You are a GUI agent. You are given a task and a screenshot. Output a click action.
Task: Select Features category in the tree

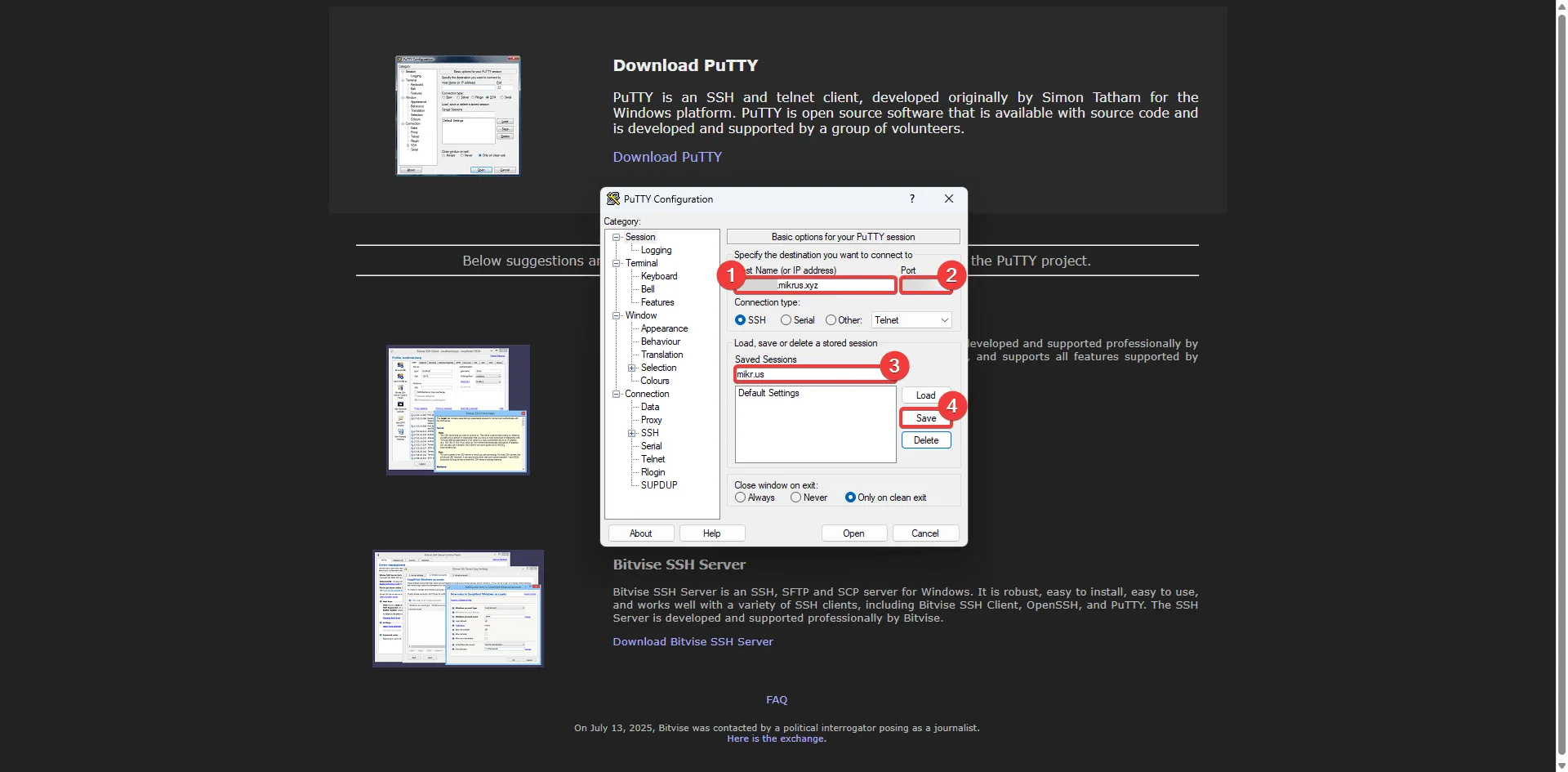coord(657,302)
